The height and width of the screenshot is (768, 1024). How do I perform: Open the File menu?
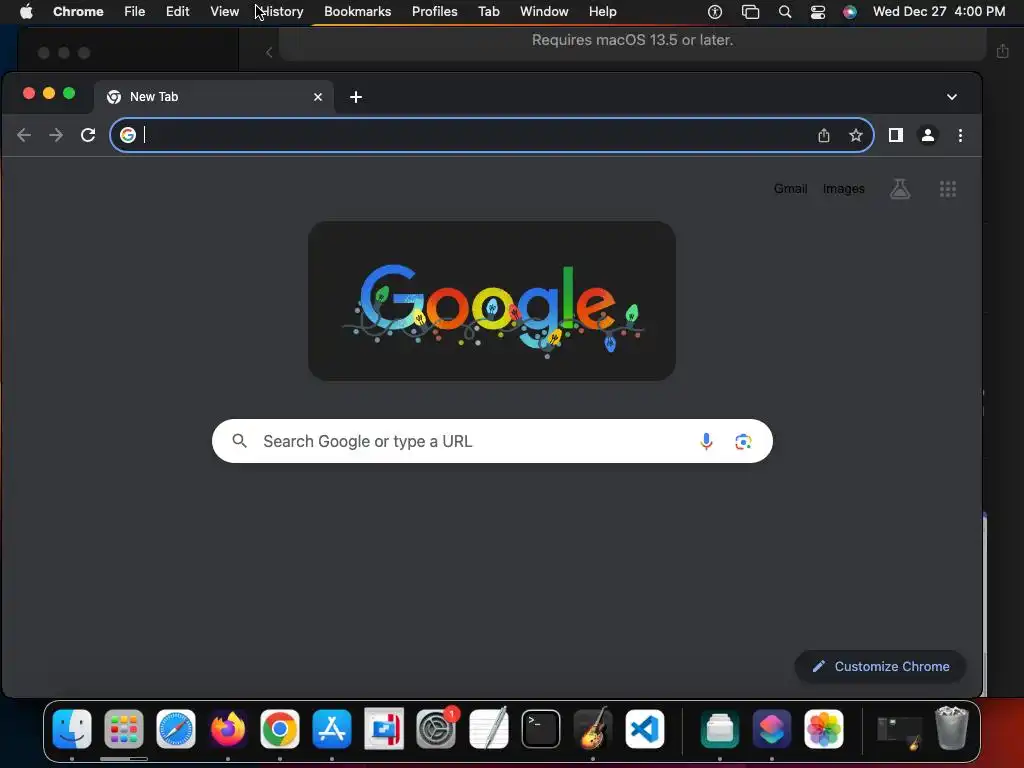pos(135,12)
